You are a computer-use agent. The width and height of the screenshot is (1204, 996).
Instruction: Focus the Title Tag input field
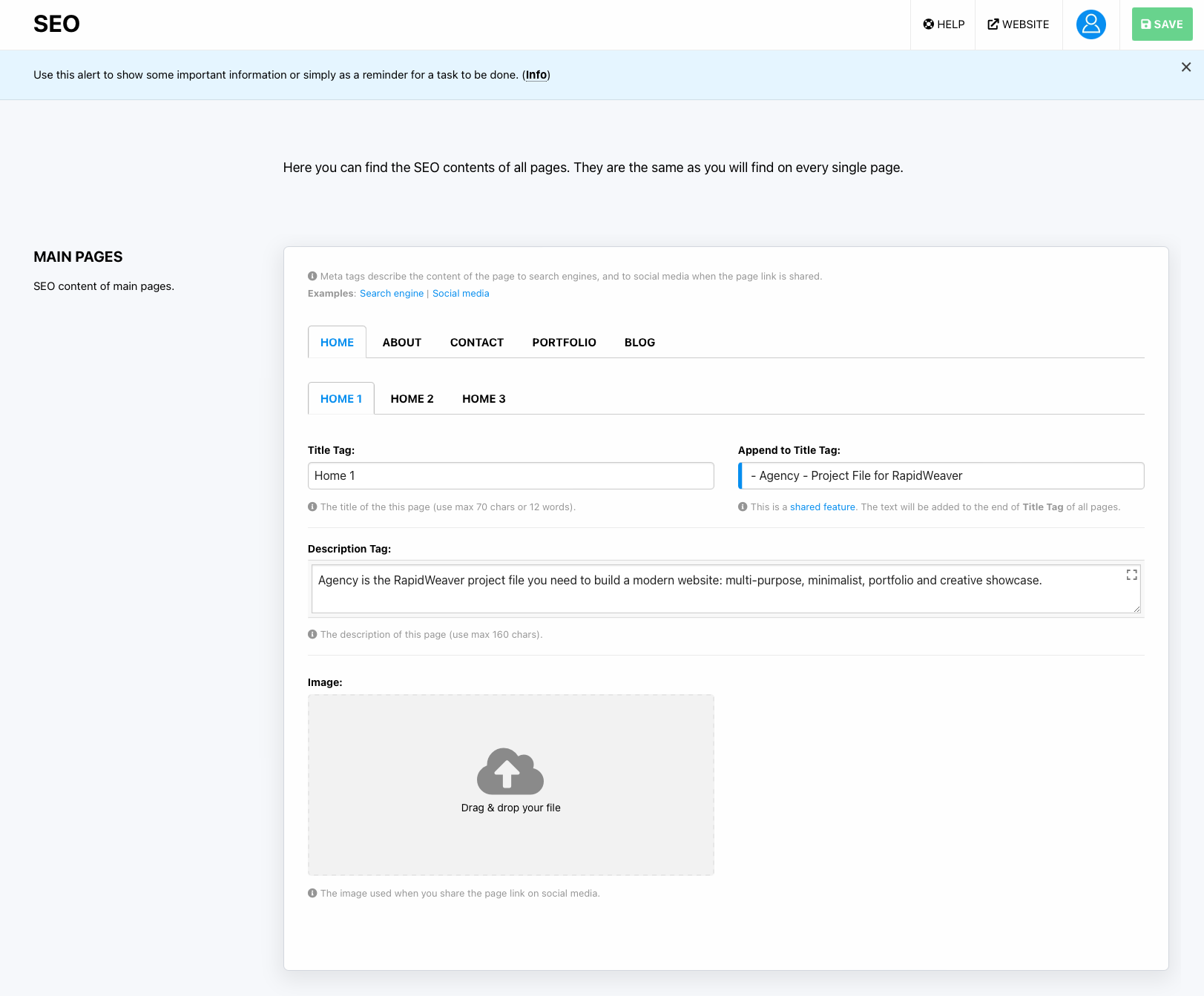(x=510, y=476)
